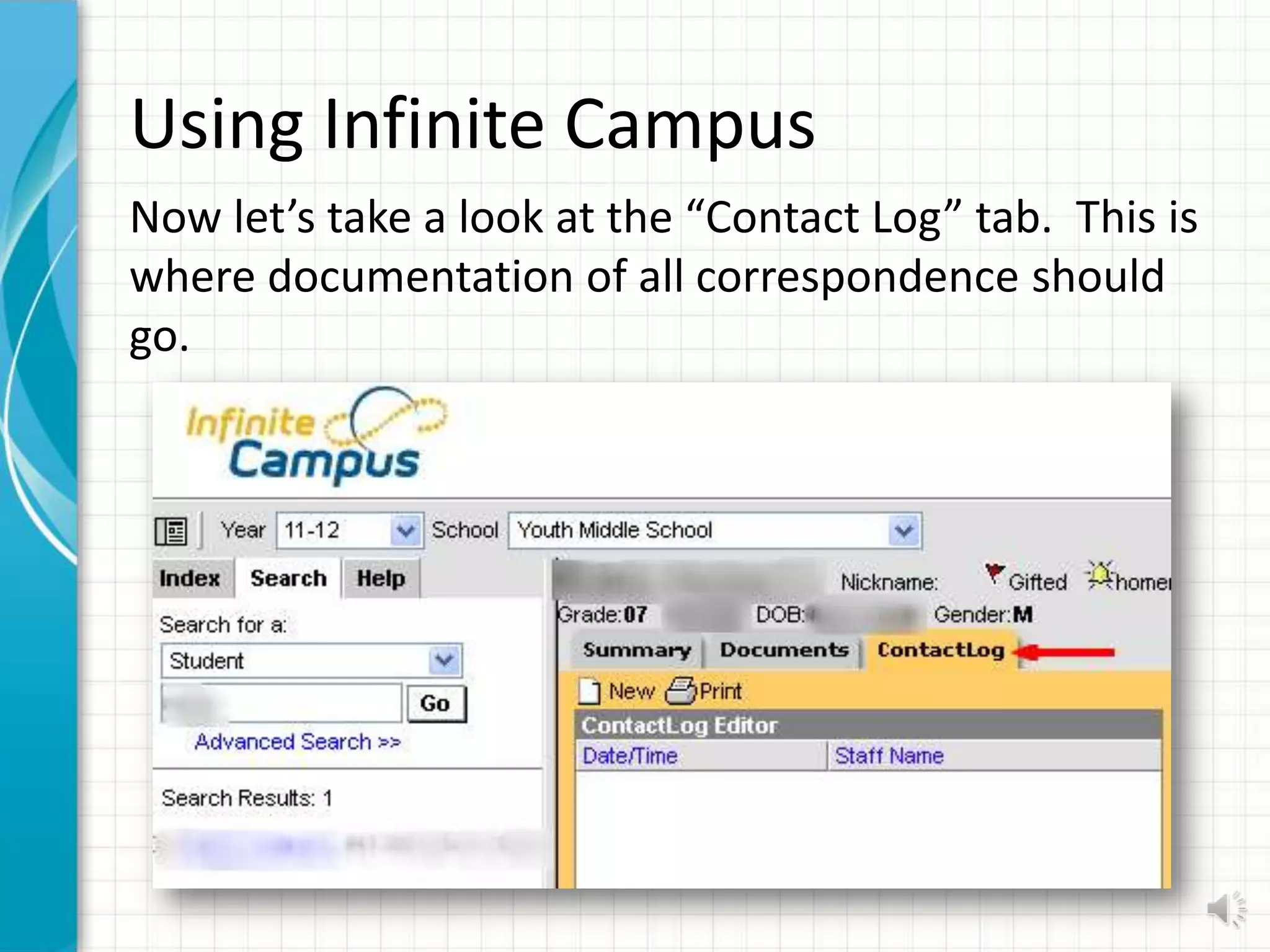This screenshot has width=1270, height=952.
Task: Click the New contact log button text
Action: click(x=631, y=691)
